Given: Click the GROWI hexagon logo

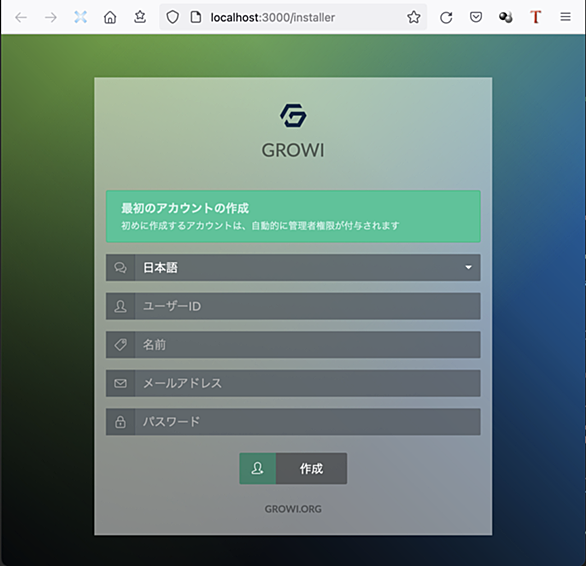Looking at the screenshot, I should click(293, 116).
